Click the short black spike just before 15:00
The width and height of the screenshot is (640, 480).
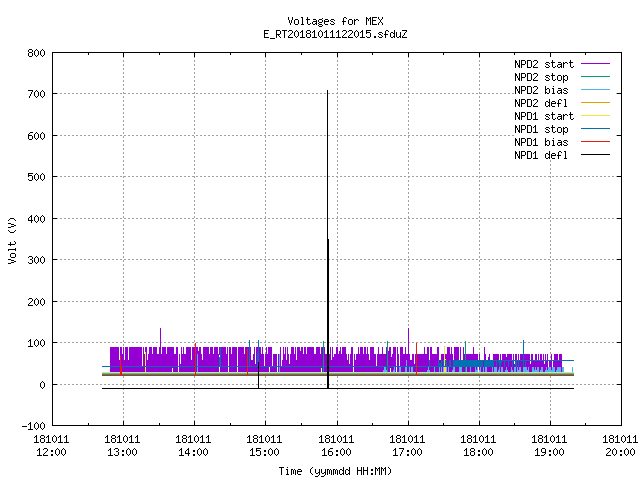click(x=258, y=373)
